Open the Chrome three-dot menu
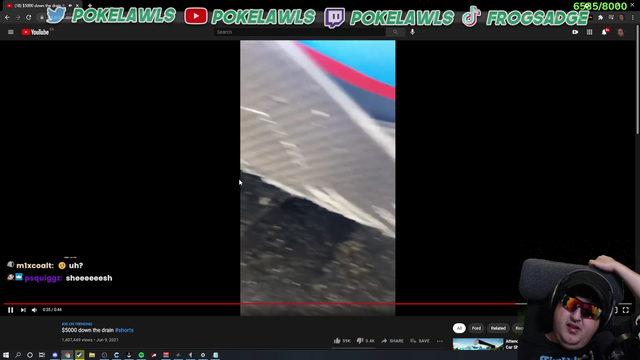This screenshot has height=360, width=640. click(x=633, y=18)
